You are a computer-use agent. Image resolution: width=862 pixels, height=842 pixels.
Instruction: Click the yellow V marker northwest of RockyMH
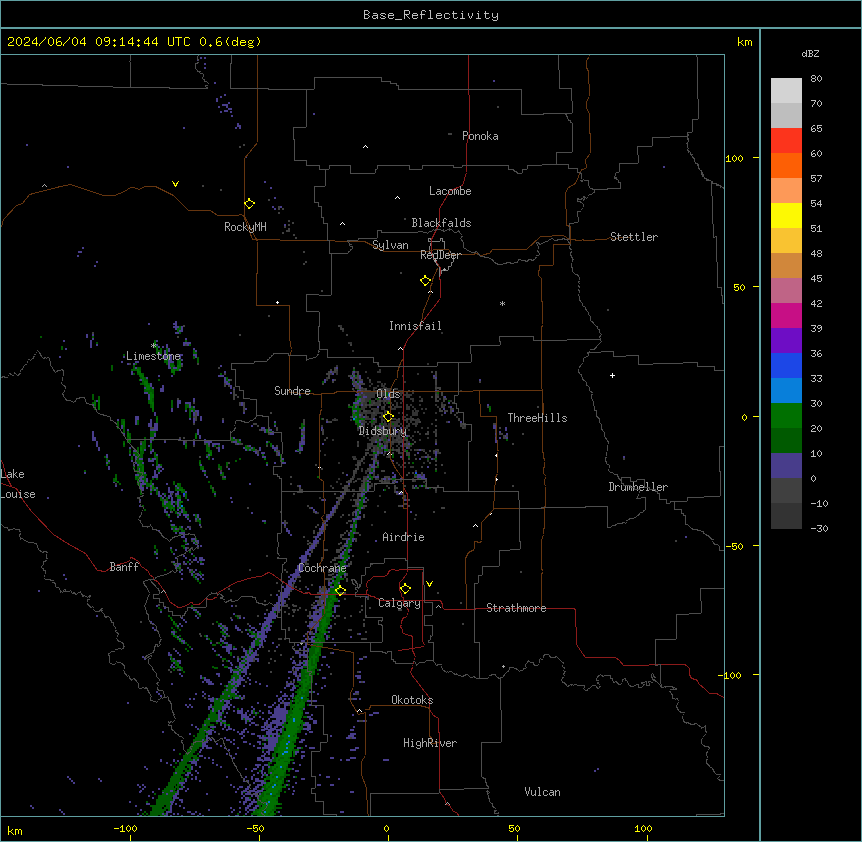click(x=175, y=184)
